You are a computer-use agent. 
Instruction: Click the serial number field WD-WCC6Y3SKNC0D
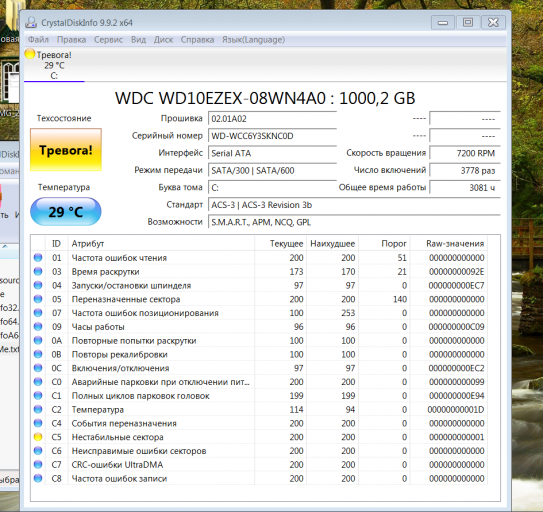[272, 136]
